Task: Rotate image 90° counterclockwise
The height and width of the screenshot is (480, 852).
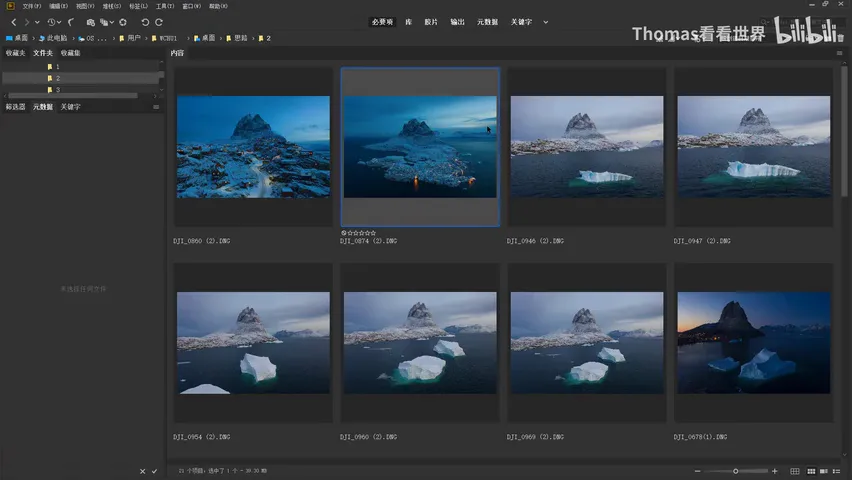Action: 145,22
